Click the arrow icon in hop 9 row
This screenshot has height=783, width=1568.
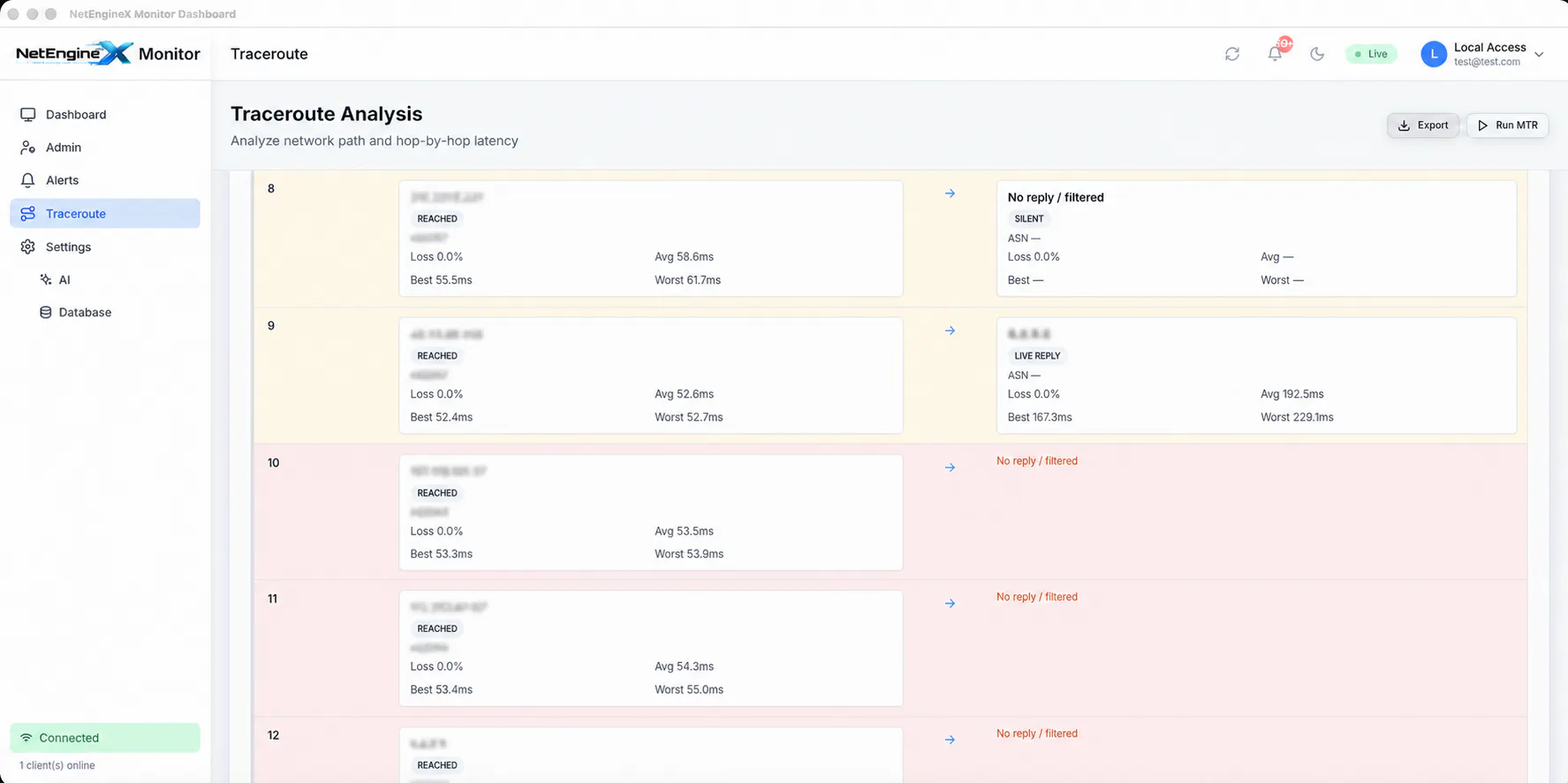950,331
